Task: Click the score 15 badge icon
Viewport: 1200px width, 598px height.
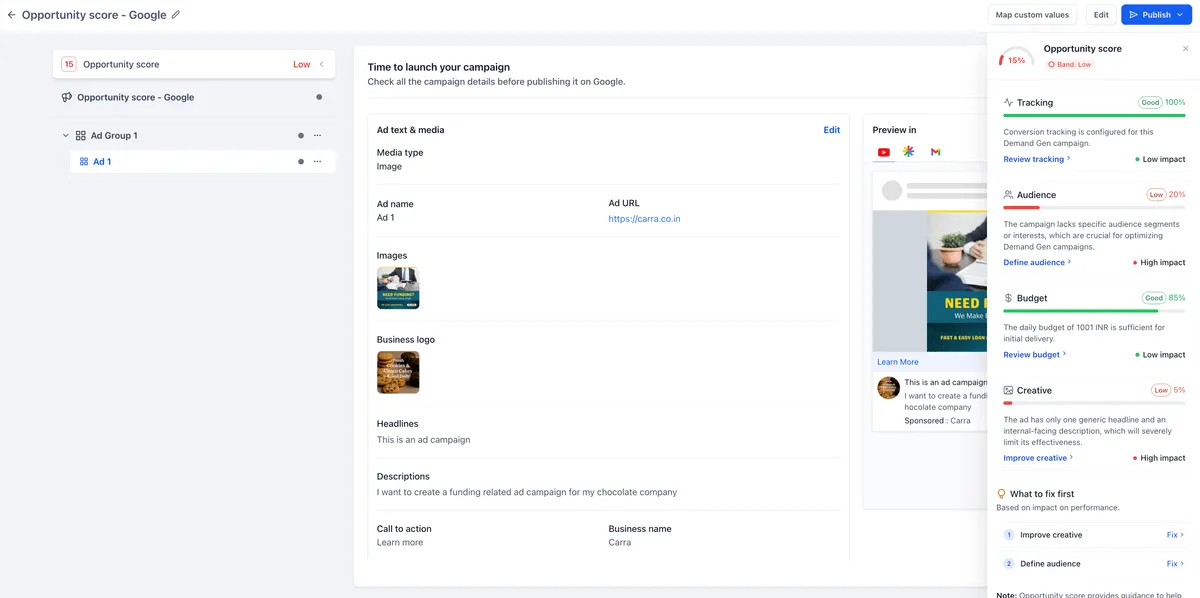Action: [69, 64]
